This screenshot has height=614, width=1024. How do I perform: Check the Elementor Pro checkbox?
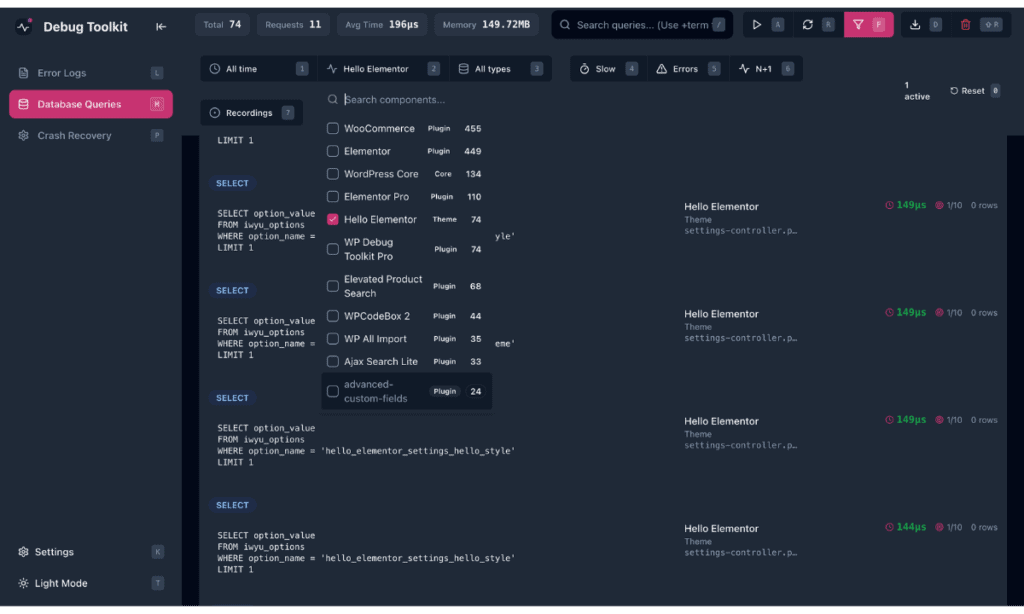pos(332,197)
